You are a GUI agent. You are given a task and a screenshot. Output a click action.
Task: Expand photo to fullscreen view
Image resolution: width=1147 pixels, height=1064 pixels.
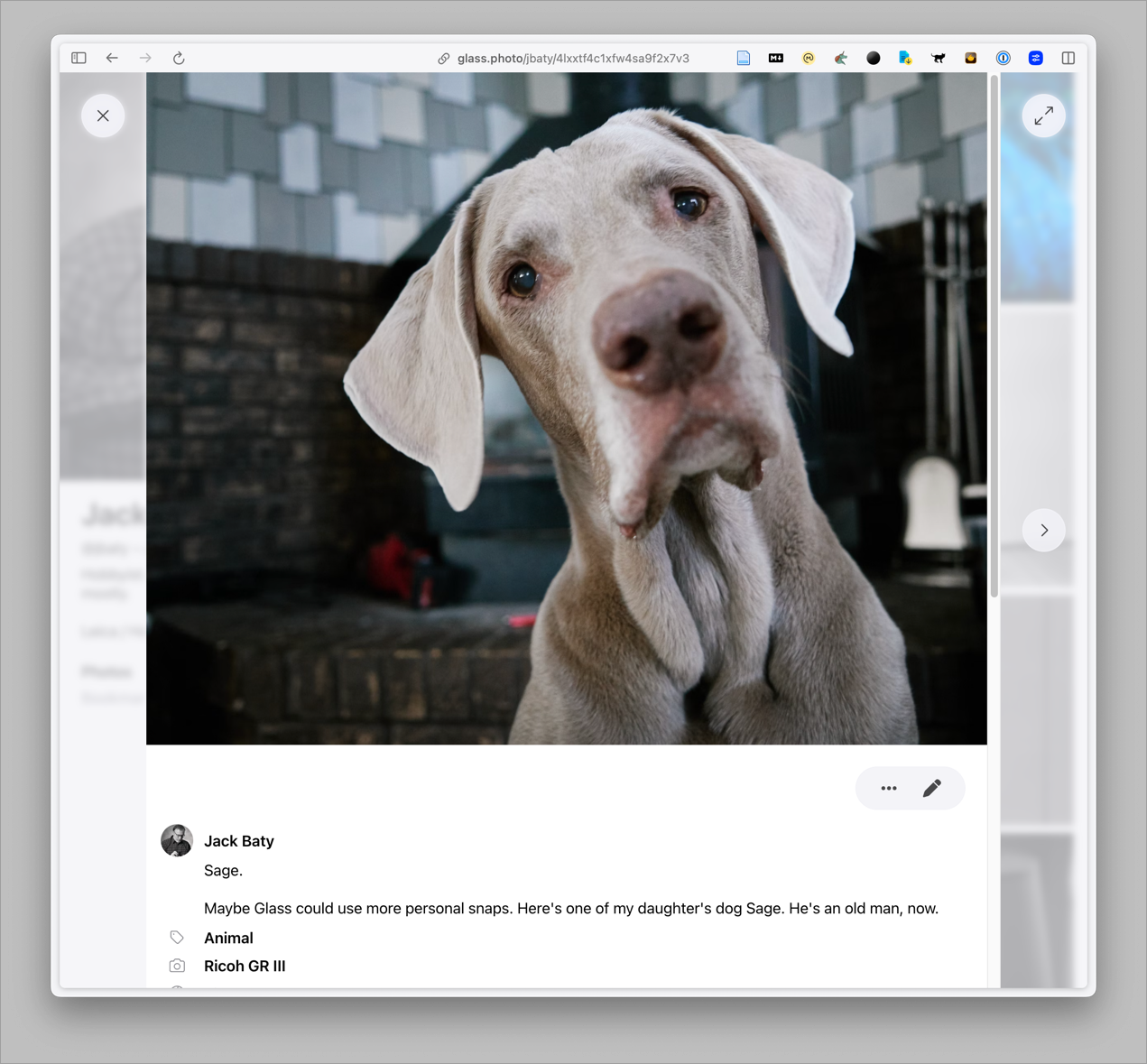[x=1043, y=116]
